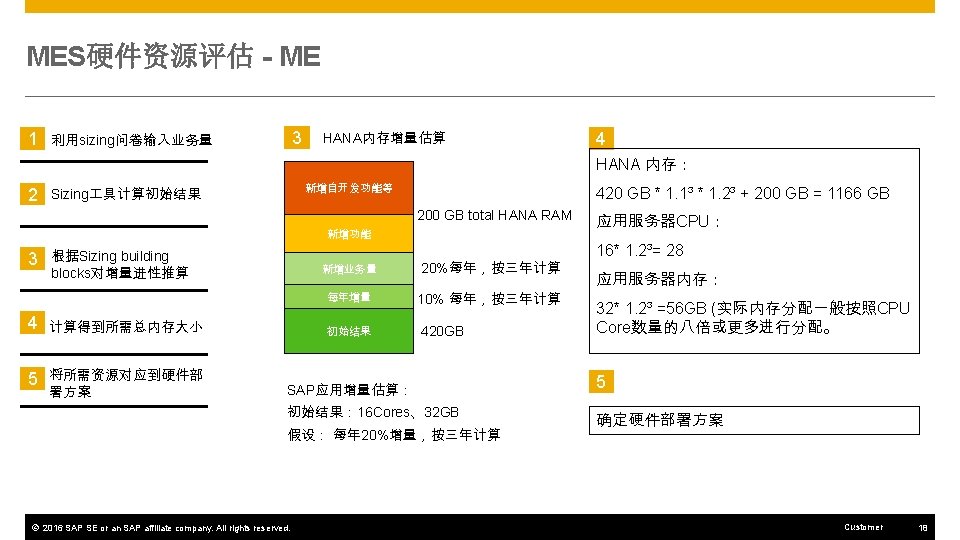960x540 pixels.
Task: Click the SAP copyright notice in footer
Action: pyautogui.click(x=161, y=528)
